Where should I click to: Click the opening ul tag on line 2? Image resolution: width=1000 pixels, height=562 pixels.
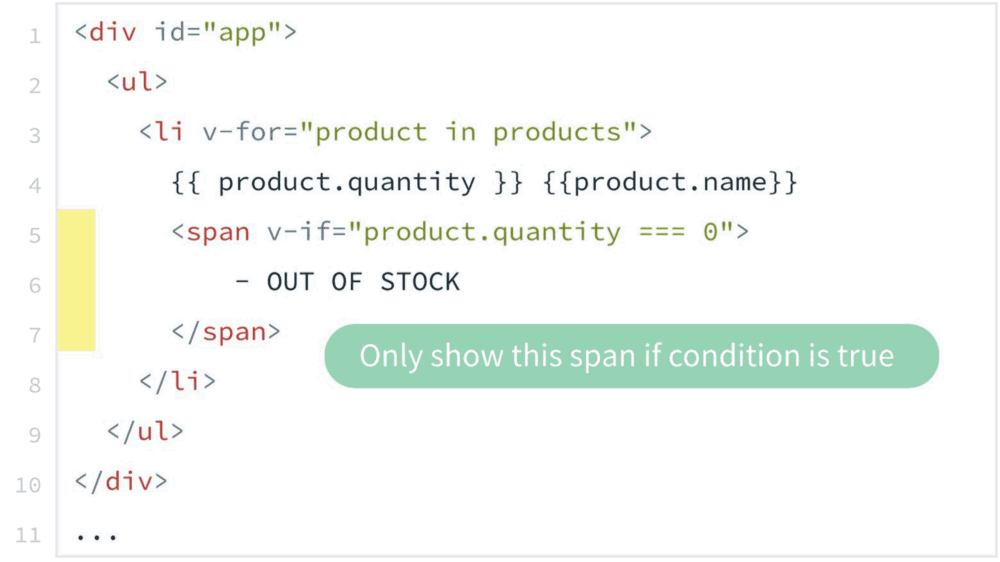137,82
